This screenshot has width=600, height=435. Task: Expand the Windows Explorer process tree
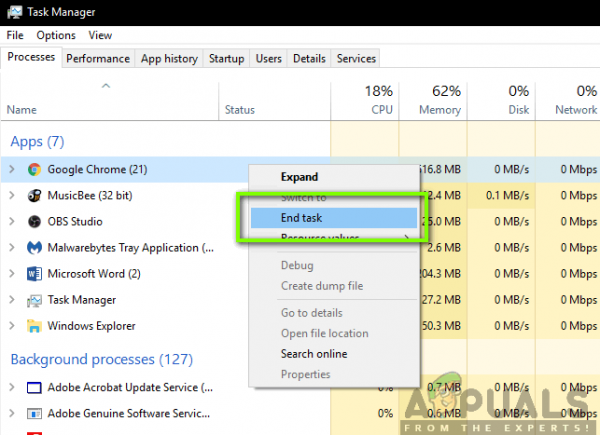[x=12, y=326]
